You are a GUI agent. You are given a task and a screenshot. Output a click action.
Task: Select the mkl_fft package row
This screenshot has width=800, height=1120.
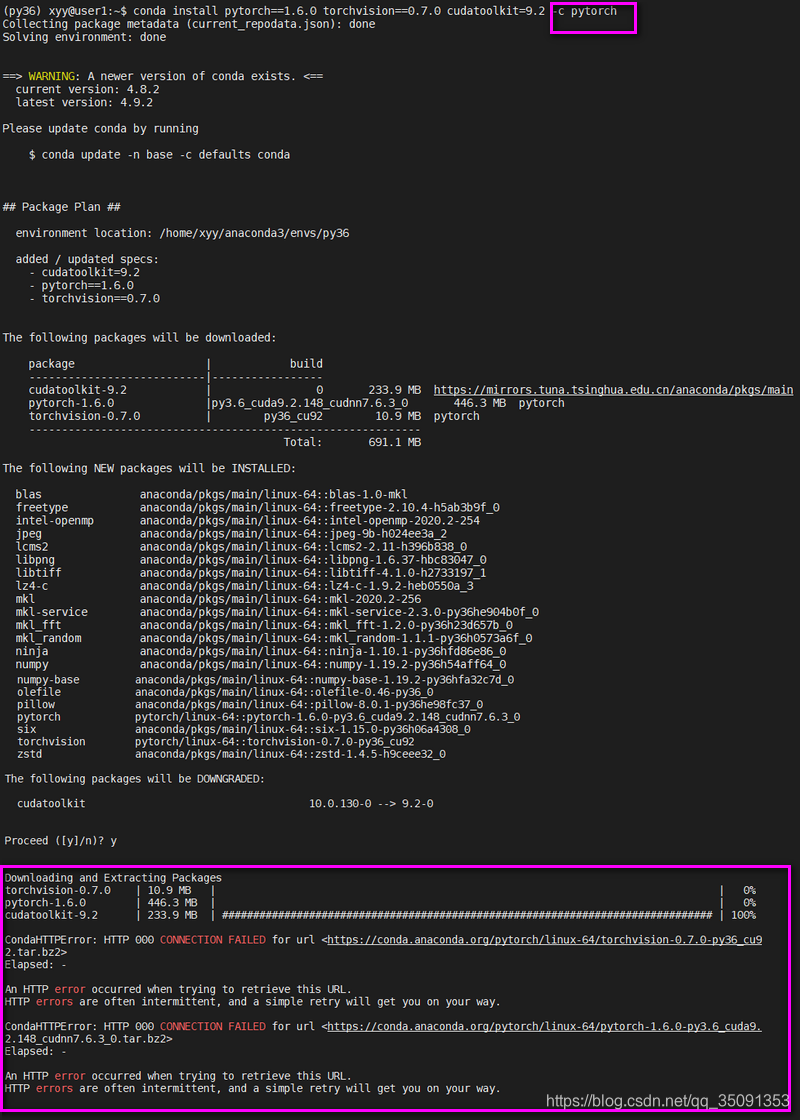pyautogui.click(x=264, y=624)
